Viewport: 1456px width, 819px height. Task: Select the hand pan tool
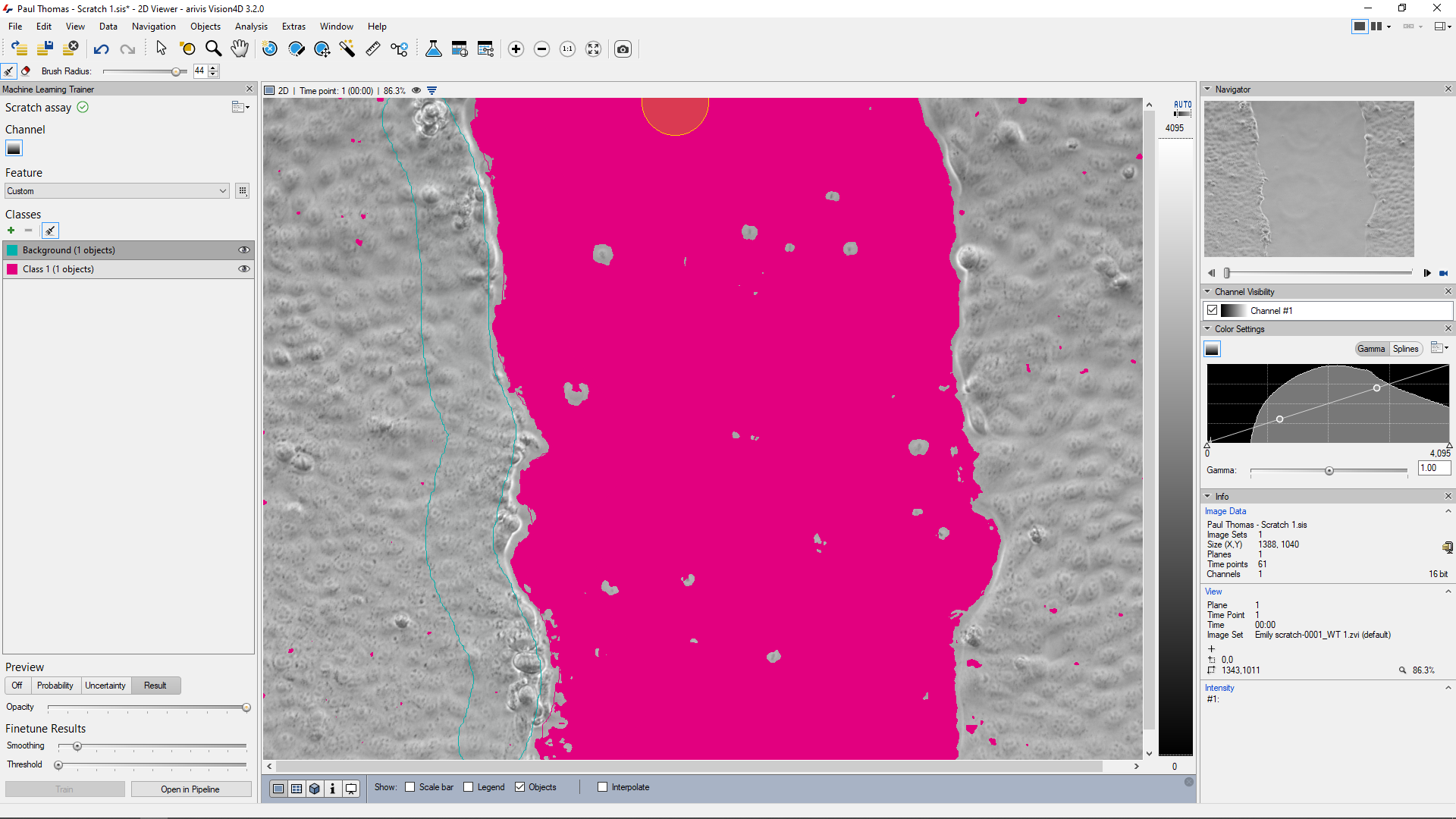(x=240, y=49)
